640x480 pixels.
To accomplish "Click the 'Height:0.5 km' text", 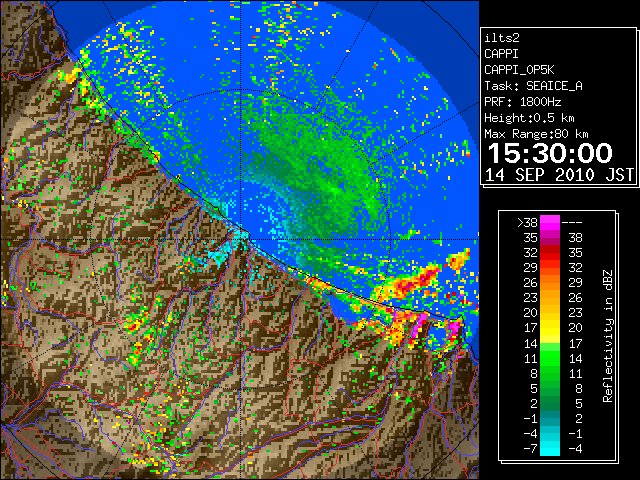I will (x=529, y=118).
